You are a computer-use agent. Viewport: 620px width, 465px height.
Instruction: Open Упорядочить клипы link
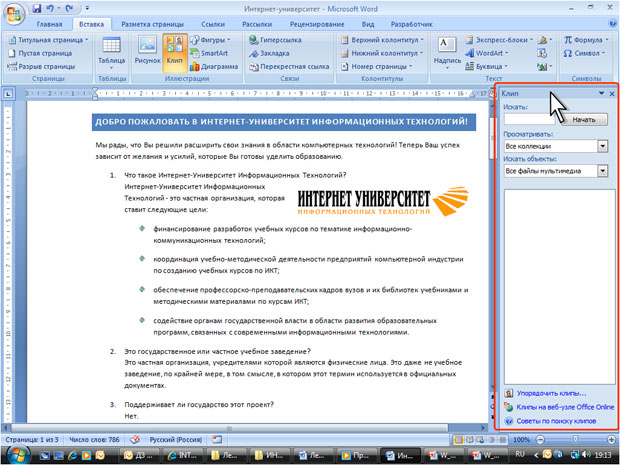pyautogui.click(x=551, y=393)
